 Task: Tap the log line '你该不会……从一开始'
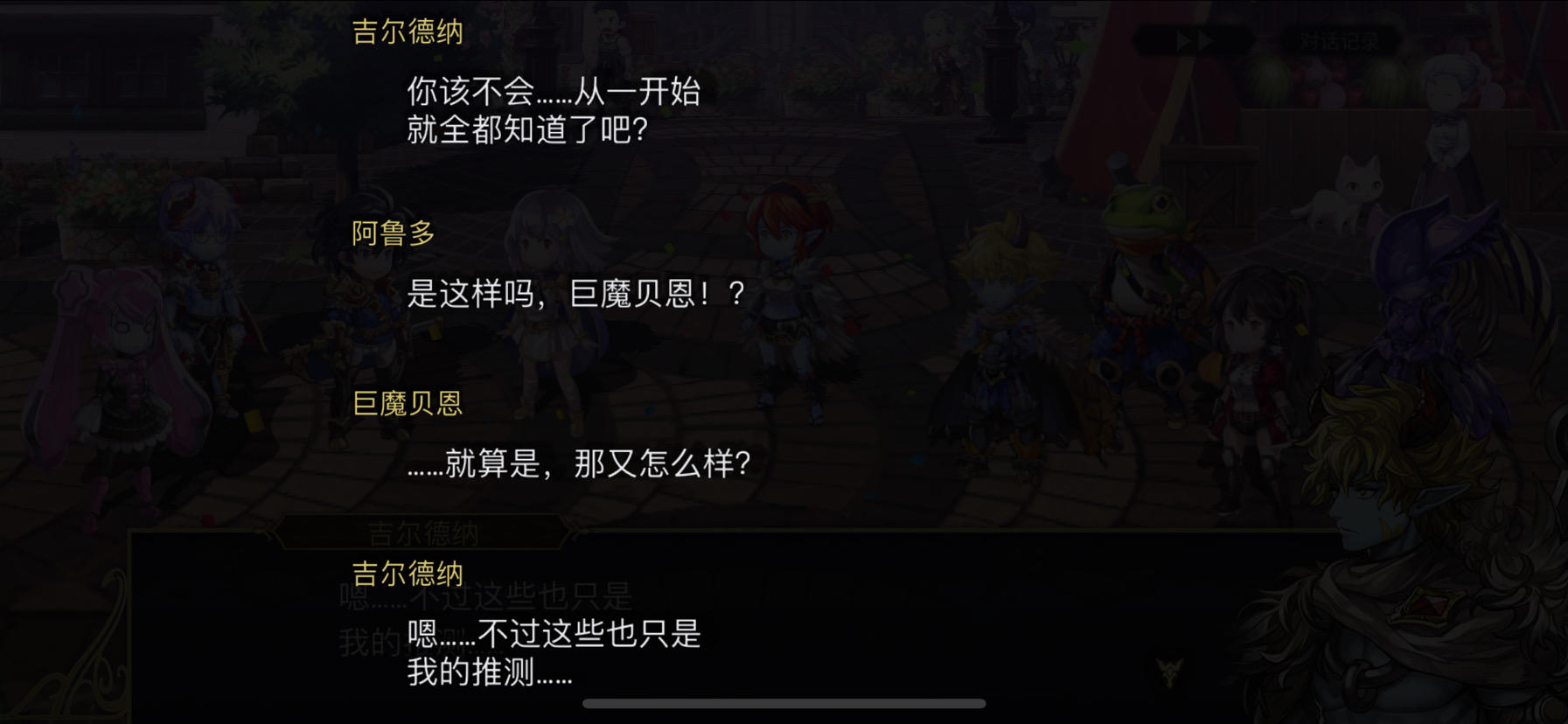(554, 91)
